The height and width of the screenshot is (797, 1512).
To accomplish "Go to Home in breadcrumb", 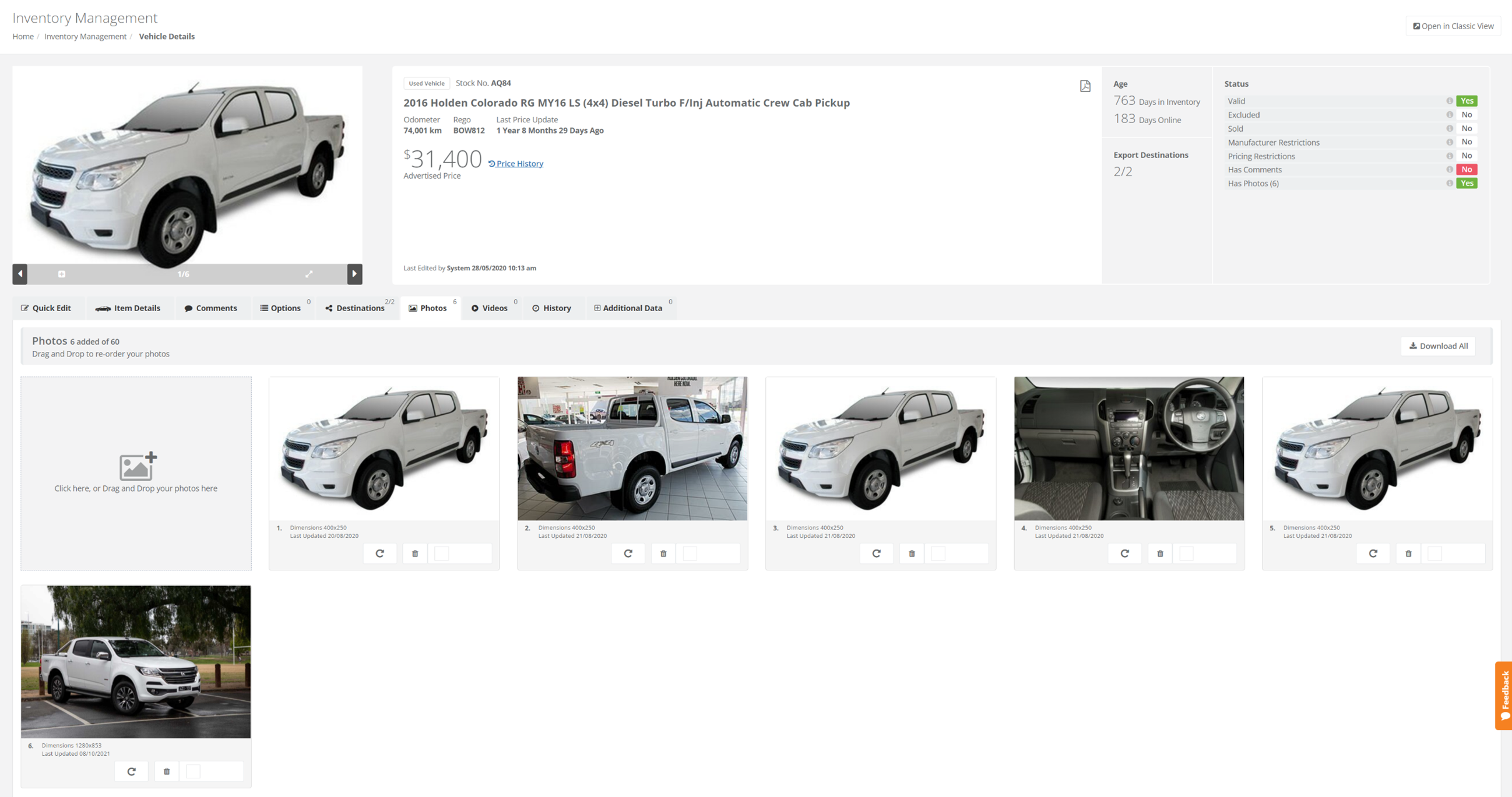I will [23, 36].
